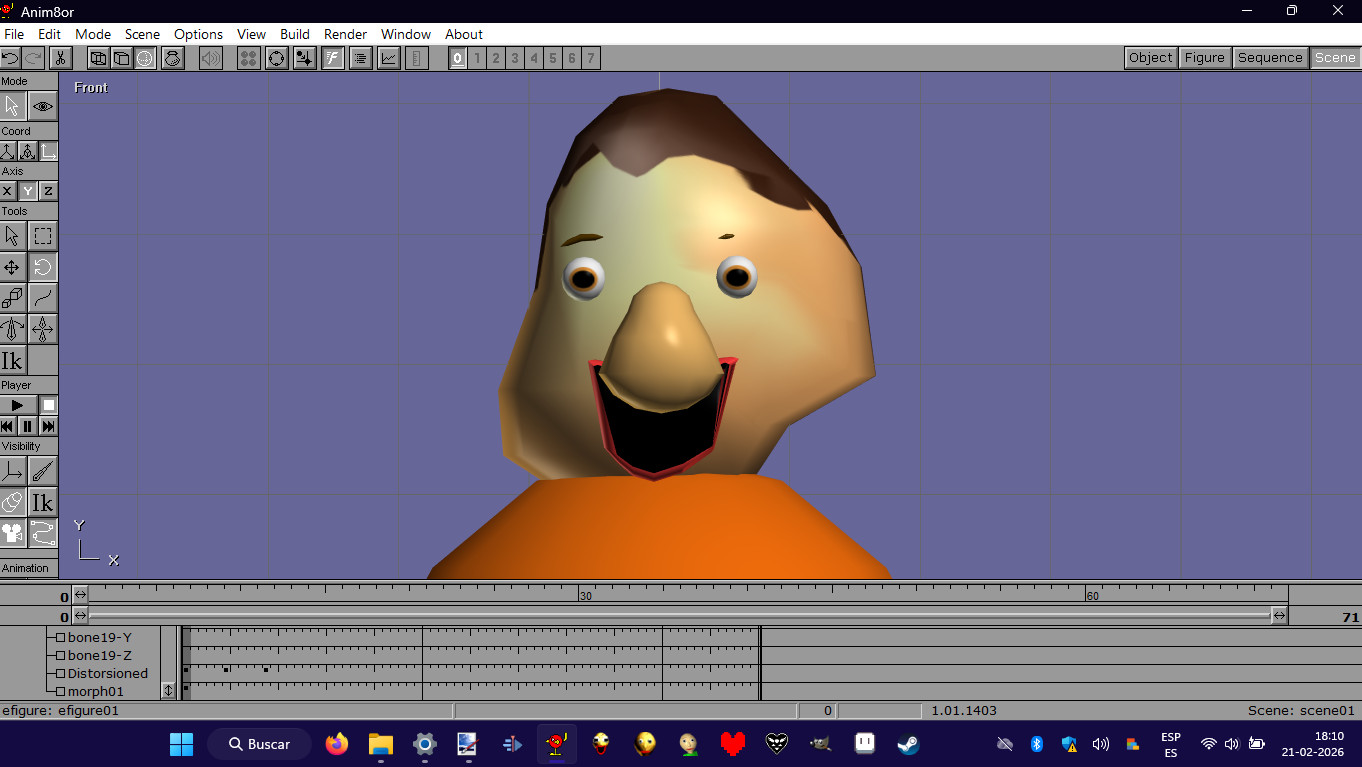
Task: Switch to wireframe view icon
Action: click(98, 58)
